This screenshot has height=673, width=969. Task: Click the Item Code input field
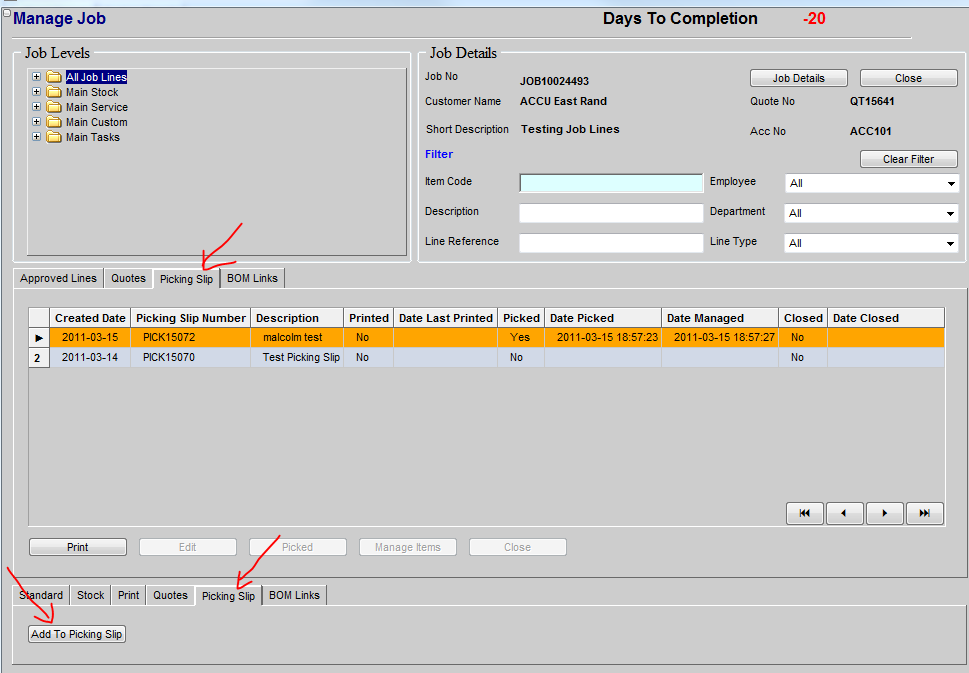[611, 183]
